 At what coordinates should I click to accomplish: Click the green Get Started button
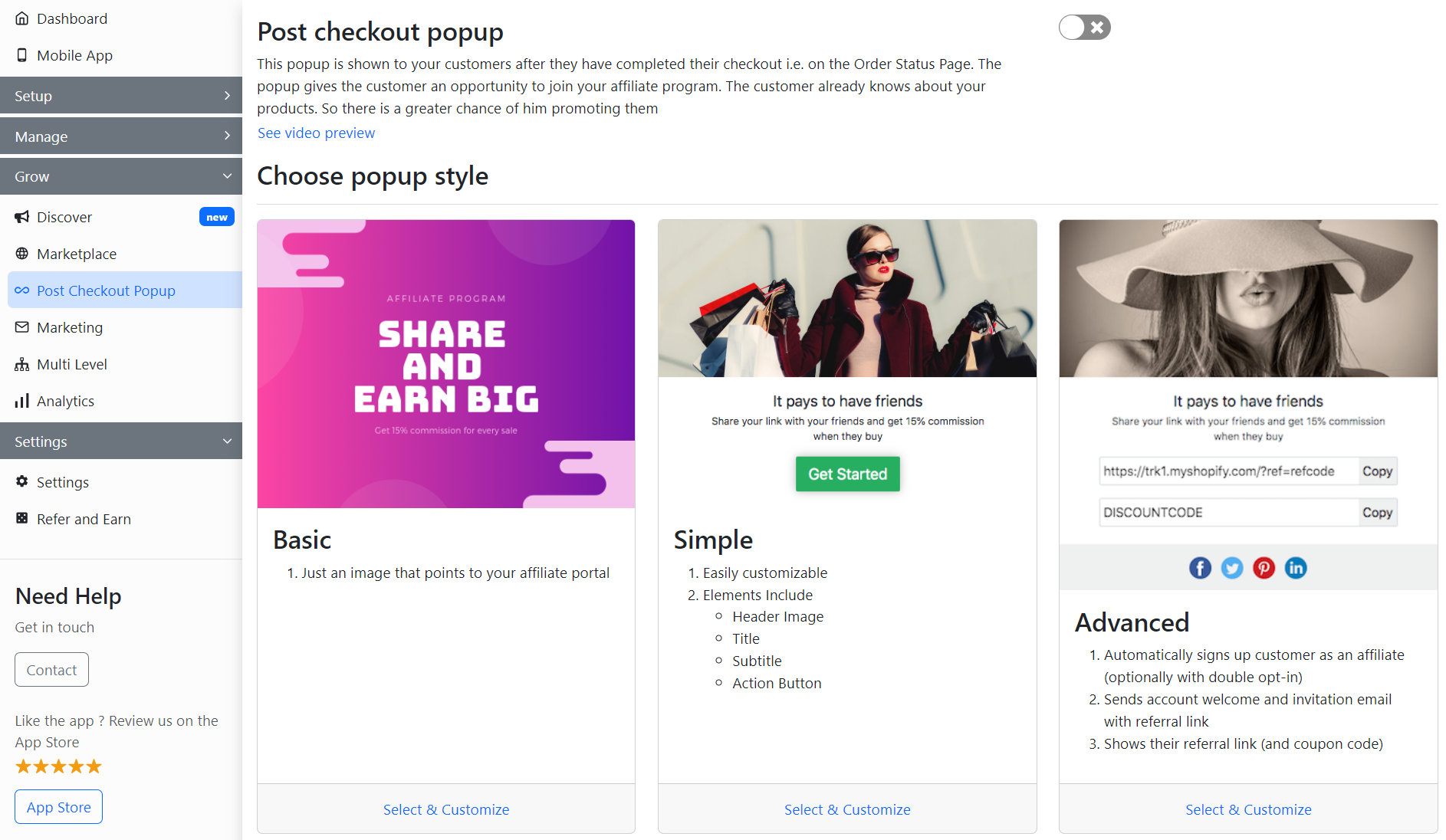tap(847, 474)
